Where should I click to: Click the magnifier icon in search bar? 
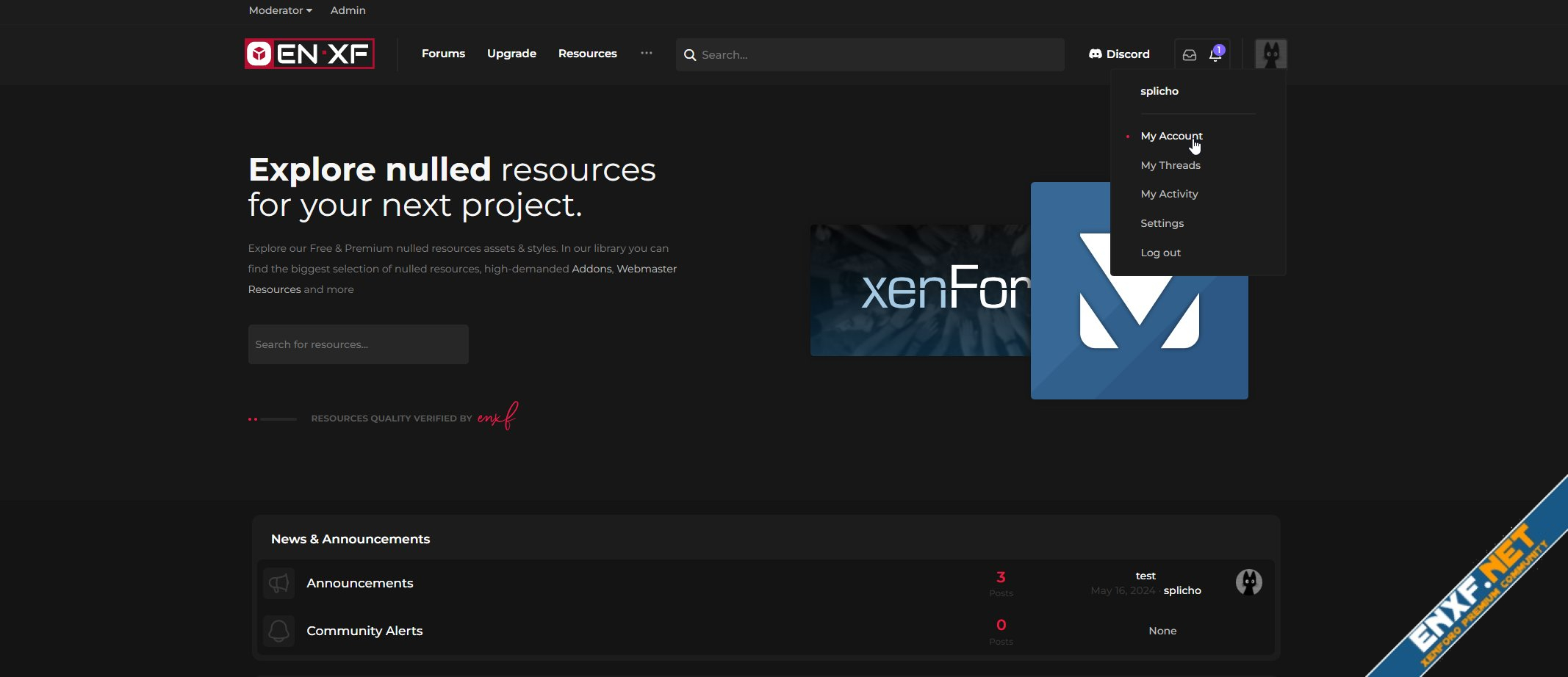(x=690, y=55)
